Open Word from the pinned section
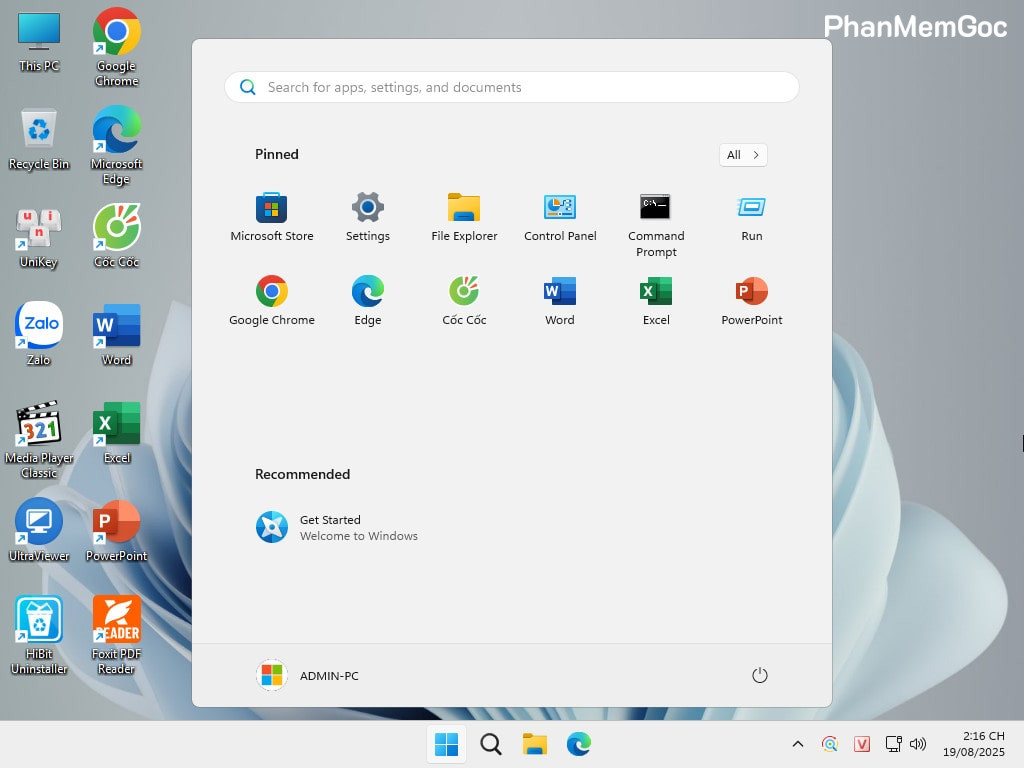Image resolution: width=1024 pixels, height=768 pixels. coord(560,301)
